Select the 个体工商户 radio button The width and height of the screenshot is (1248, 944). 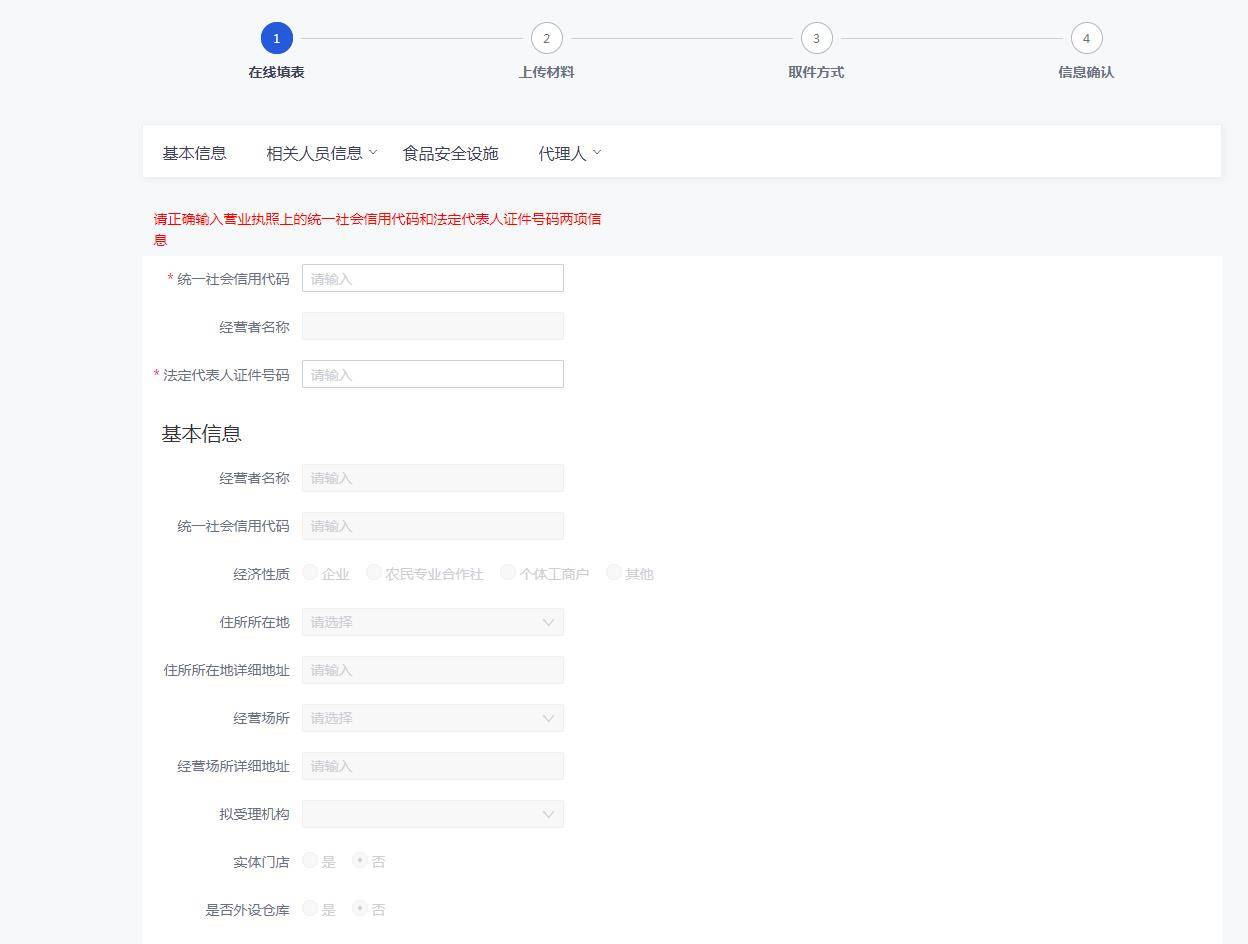click(x=508, y=573)
